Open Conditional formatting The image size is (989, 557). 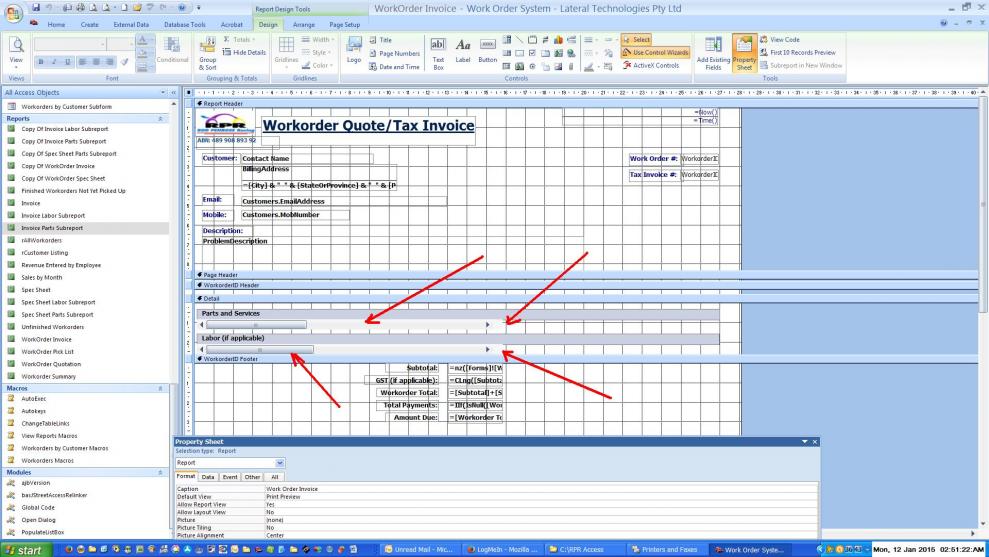[x=172, y=50]
